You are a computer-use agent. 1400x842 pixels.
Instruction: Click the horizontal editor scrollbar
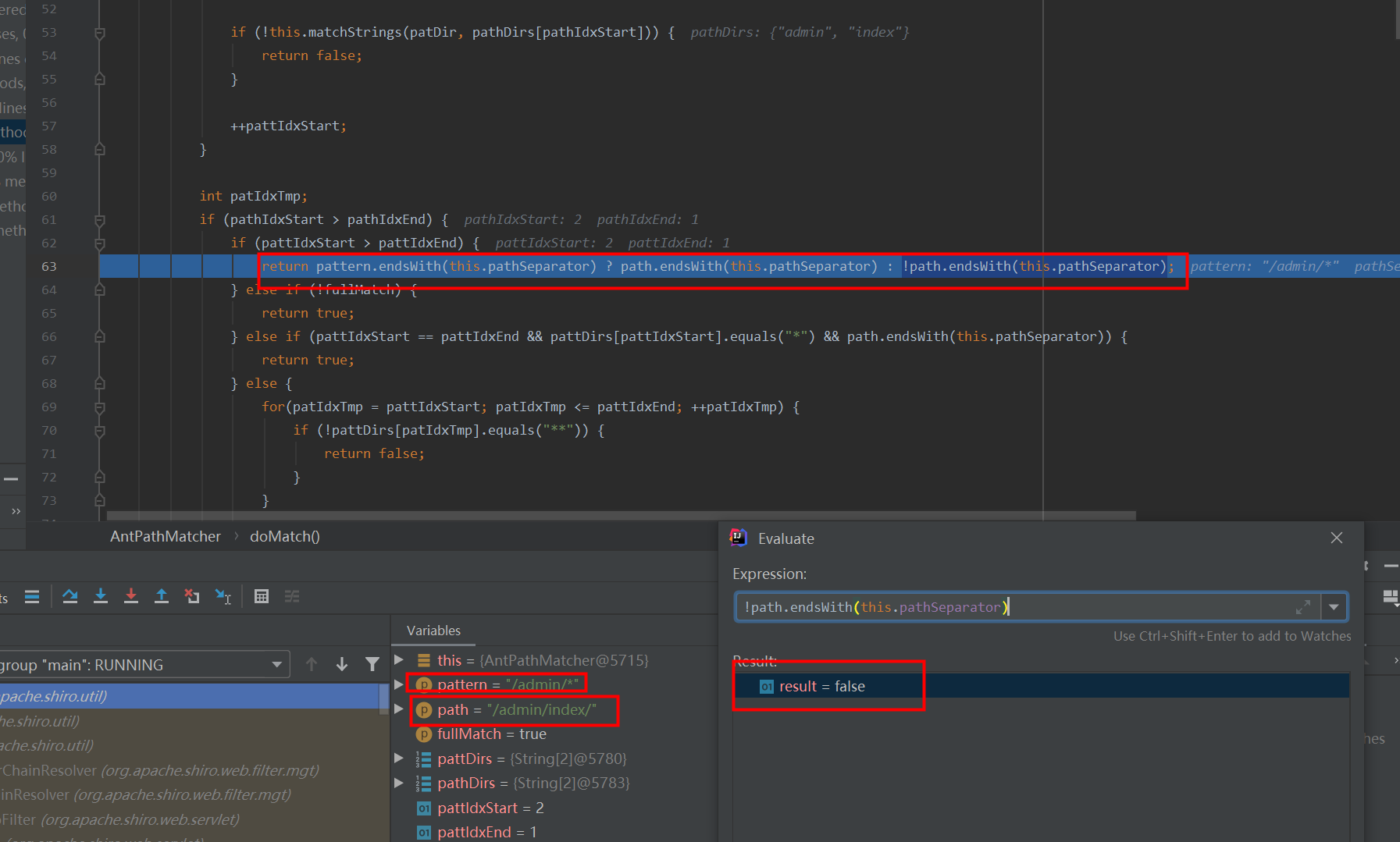tap(622, 516)
